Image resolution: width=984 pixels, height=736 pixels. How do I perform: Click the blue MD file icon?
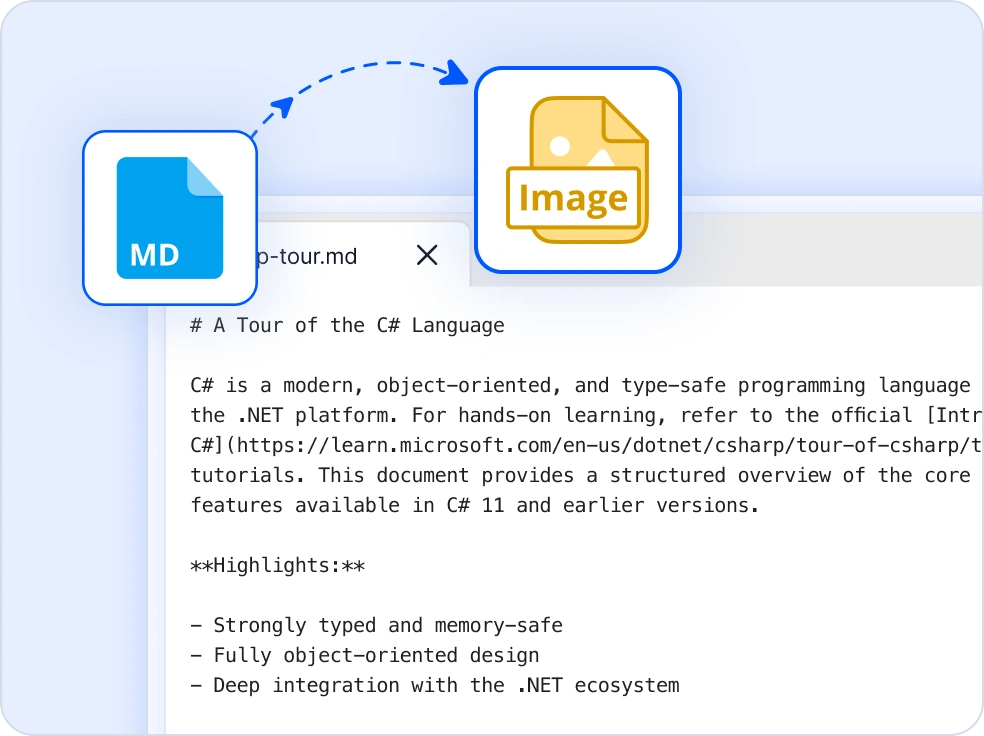[169, 218]
